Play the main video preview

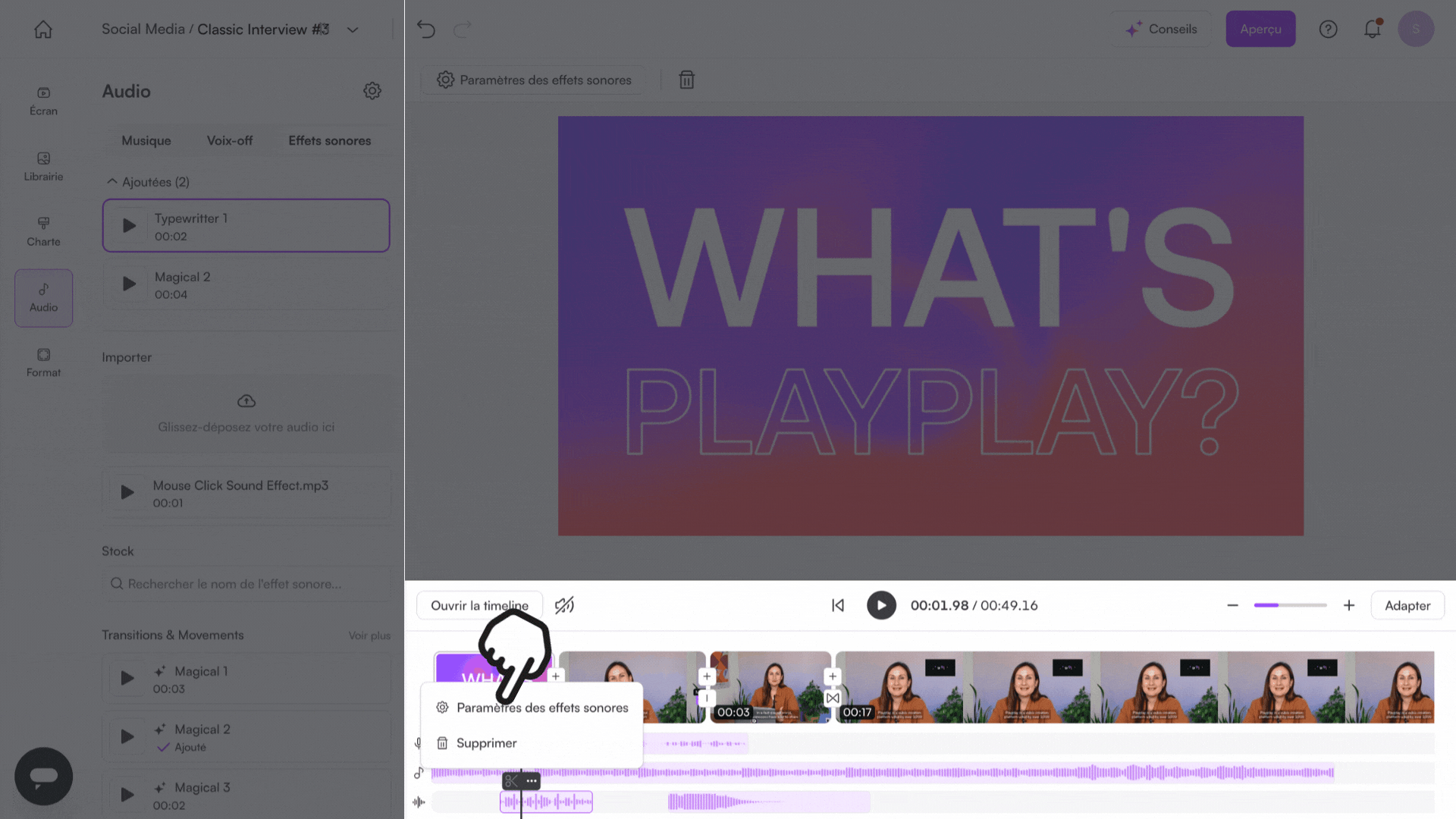(881, 605)
